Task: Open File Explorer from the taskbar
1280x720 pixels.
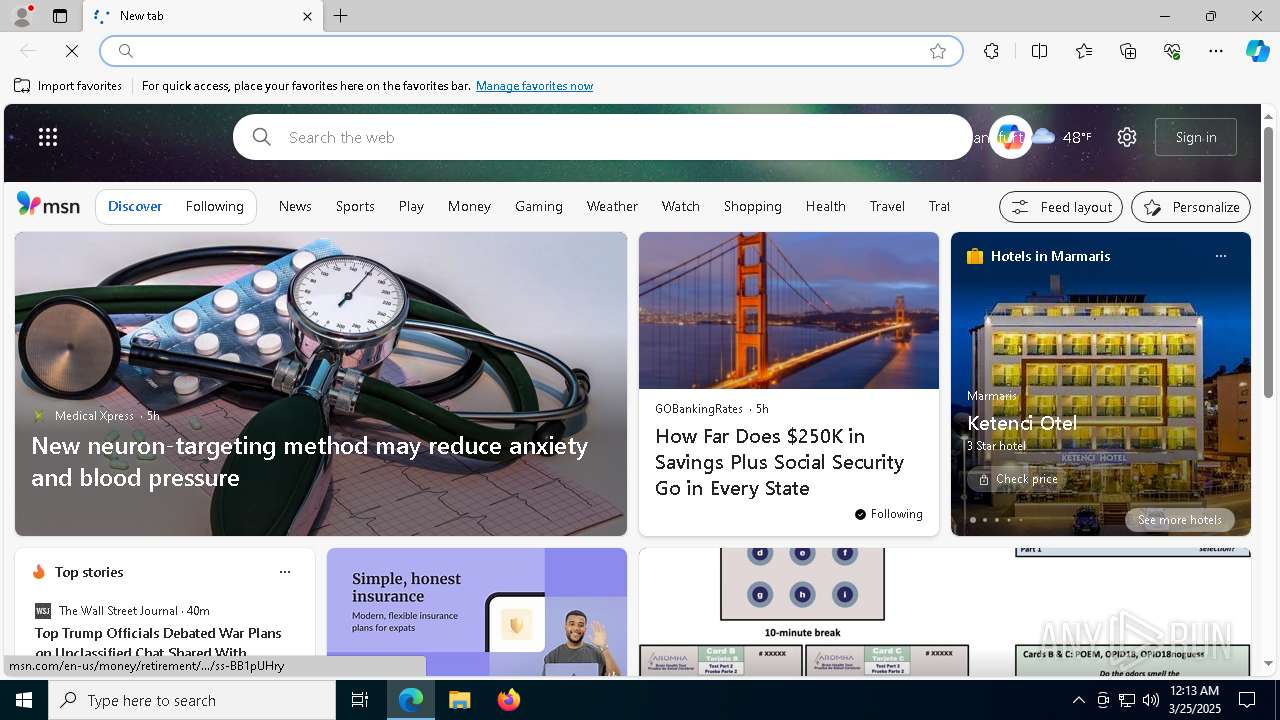Action: point(460,700)
